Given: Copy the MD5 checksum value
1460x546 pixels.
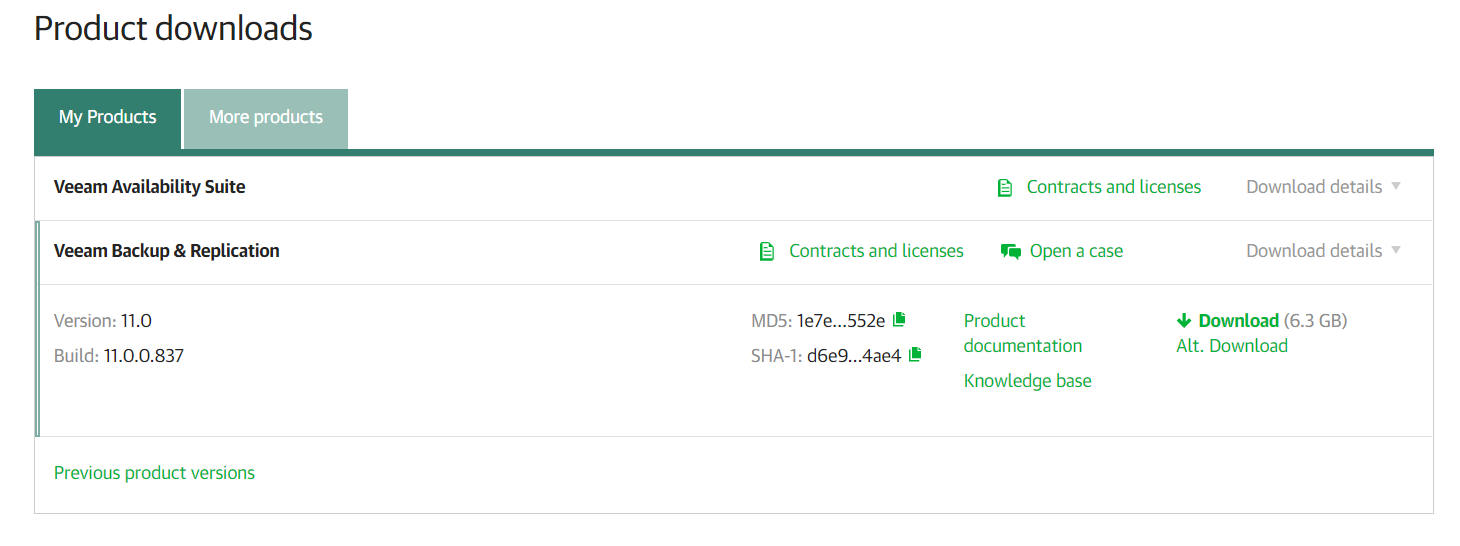Looking at the screenshot, I should coord(899,320).
